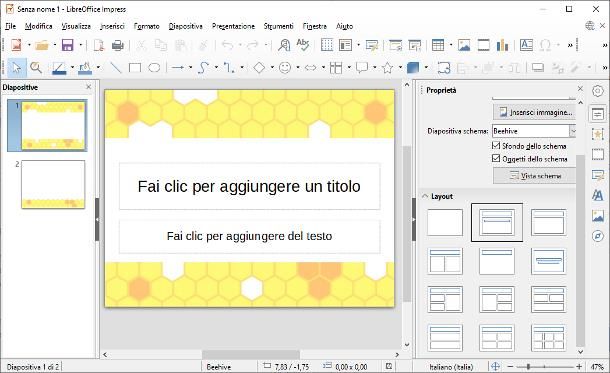
Task: Select the Rectangle drawing tool
Action: point(135,68)
